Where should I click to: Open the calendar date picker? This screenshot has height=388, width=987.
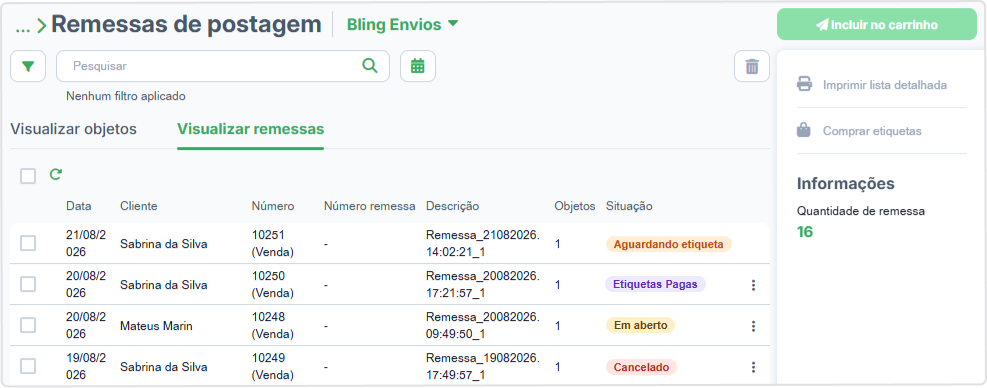coord(418,66)
